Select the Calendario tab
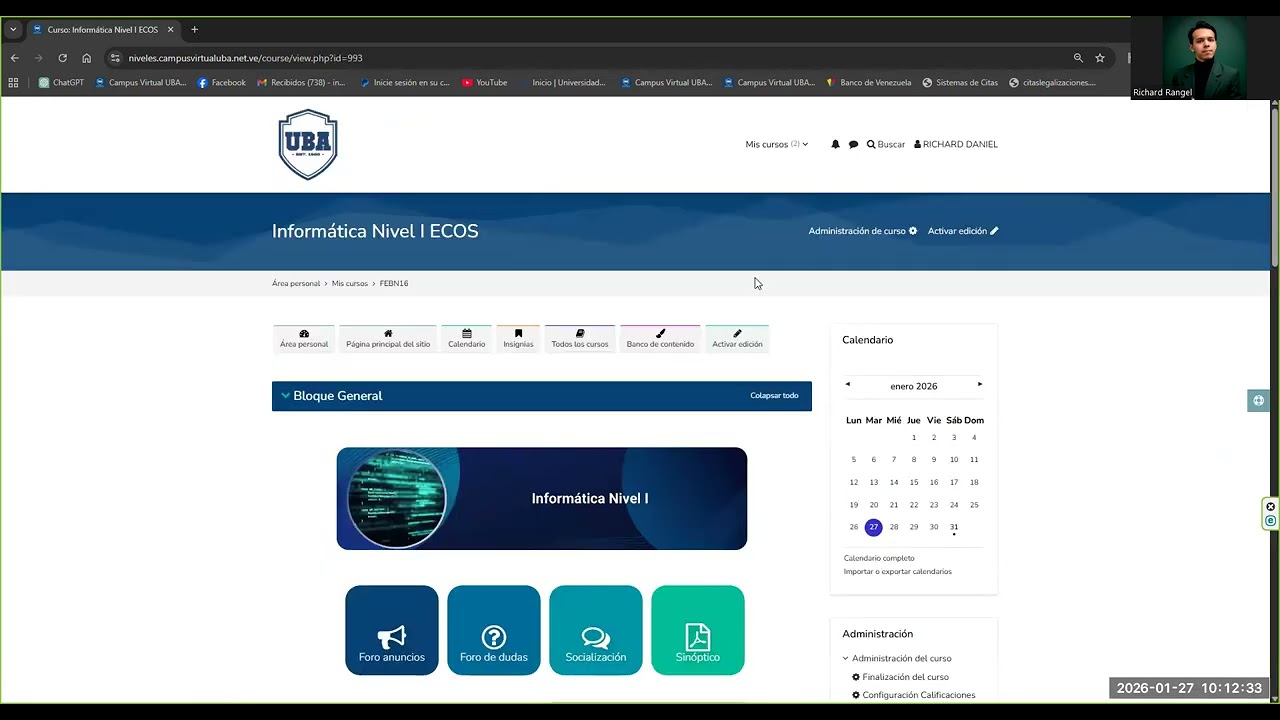Image resolution: width=1280 pixels, height=720 pixels. 467,338
